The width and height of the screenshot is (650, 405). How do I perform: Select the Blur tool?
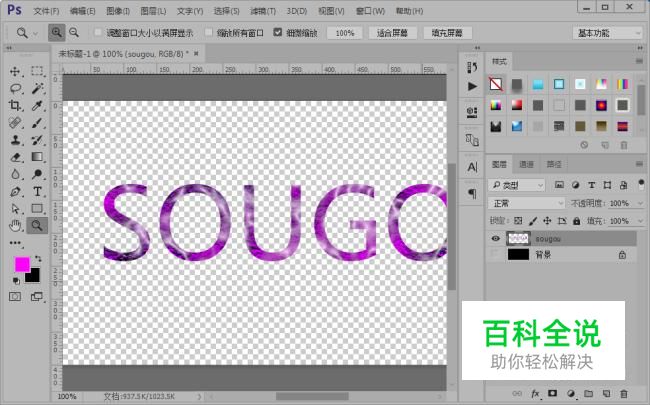pyautogui.click(x=15, y=174)
